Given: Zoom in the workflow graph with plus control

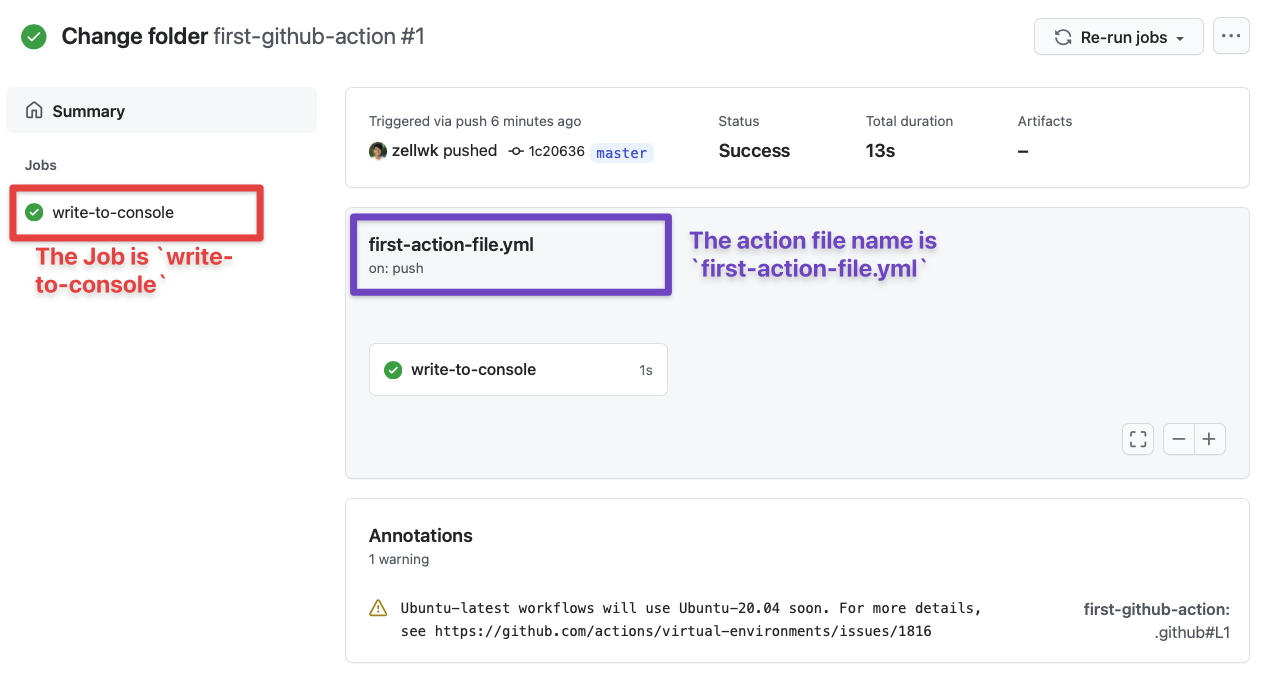Looking at the screenshot, I should tap(1210, 439).
